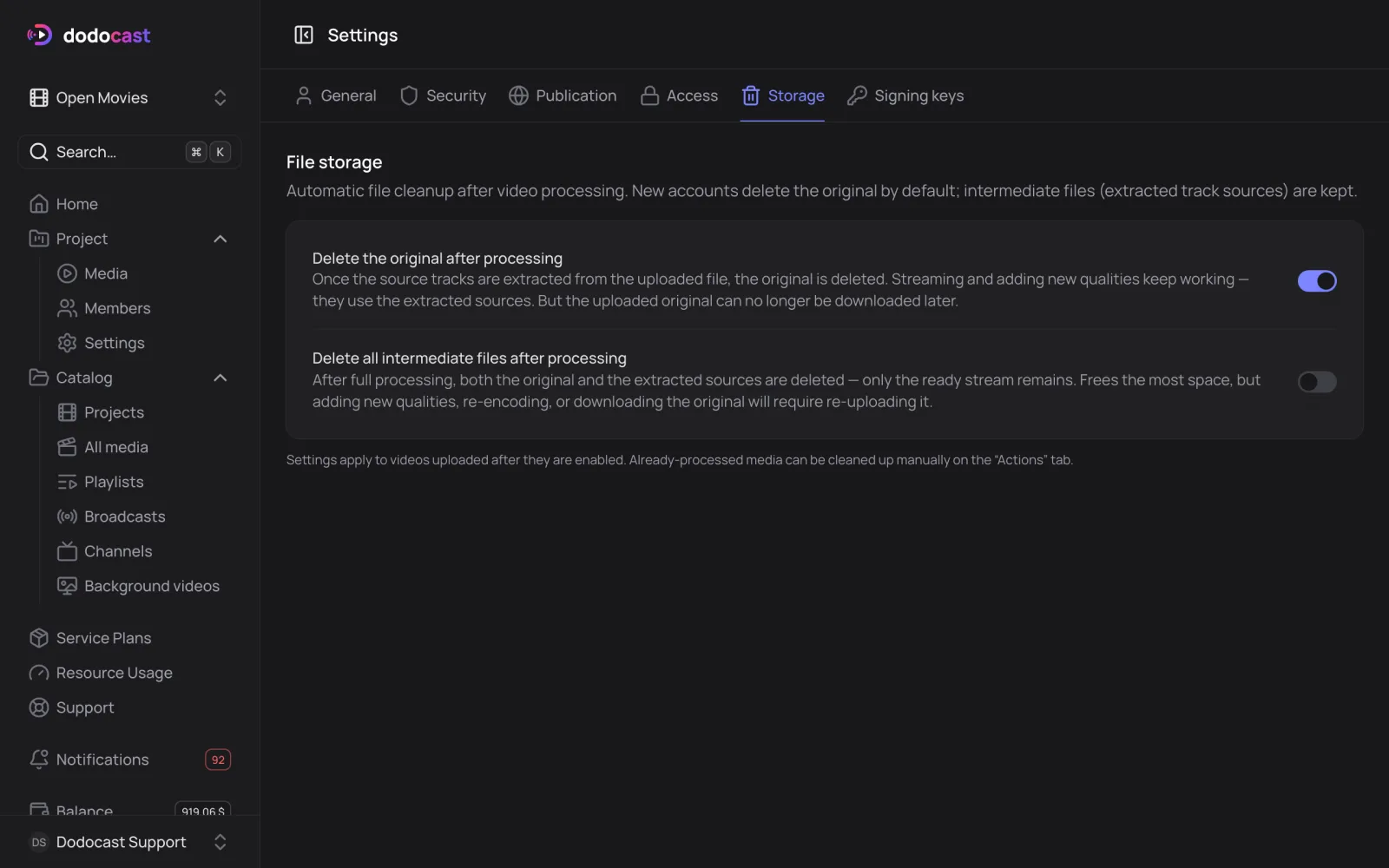Screen dimensions: 1389x868
Task: Enable Delete all intermediate files toggle
Action: click(x=1317, y=381)
